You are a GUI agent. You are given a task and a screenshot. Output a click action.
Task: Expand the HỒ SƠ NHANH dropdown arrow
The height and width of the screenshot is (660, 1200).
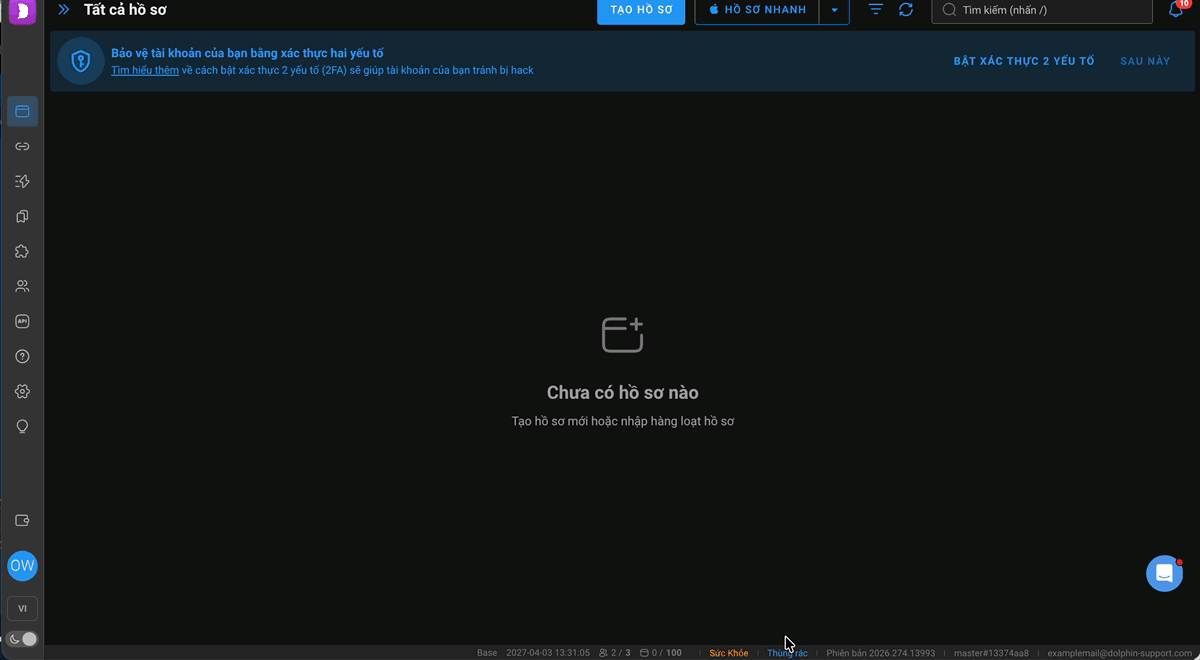coord(834,10)
